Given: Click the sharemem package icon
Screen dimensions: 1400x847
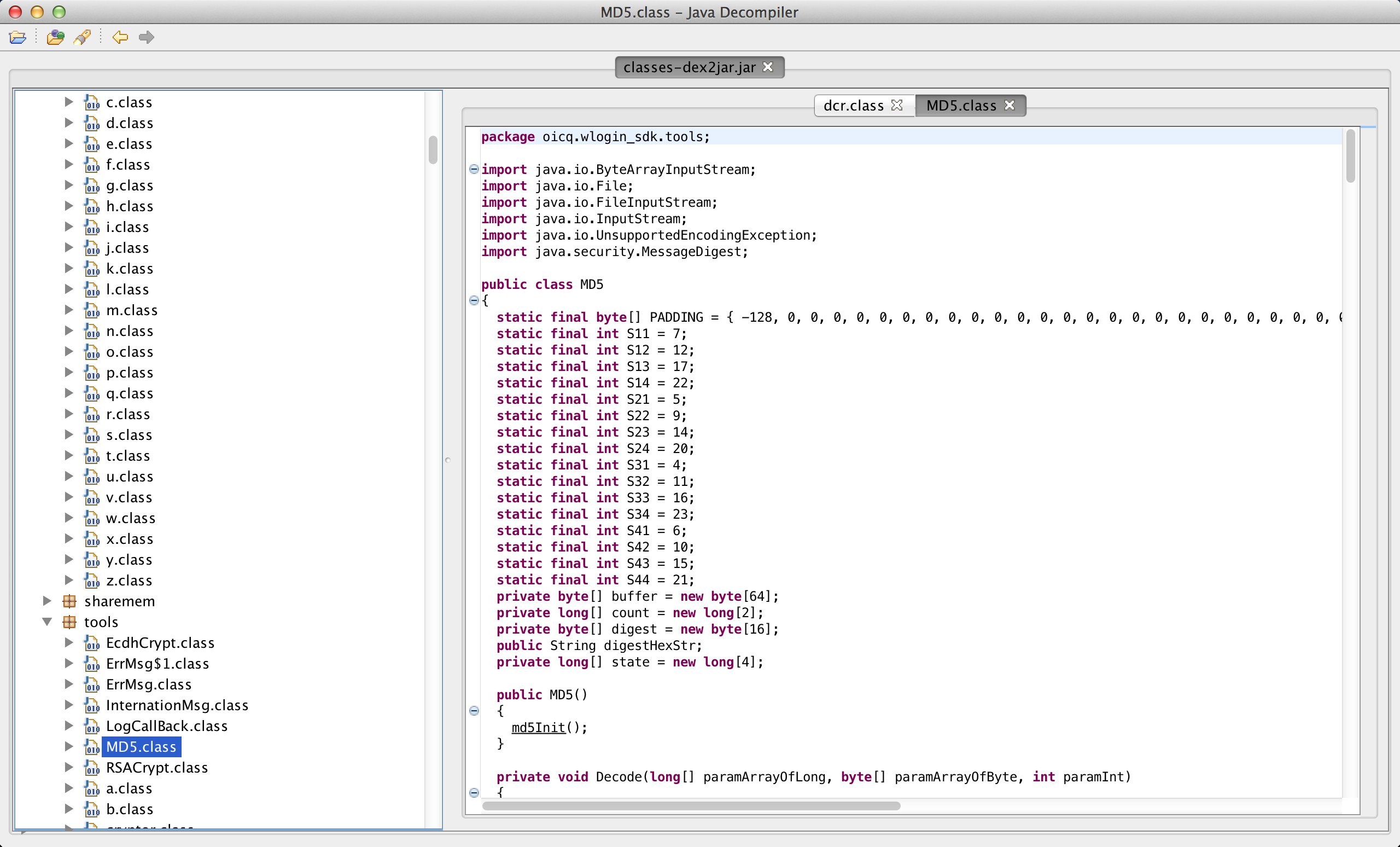Looking at the screenshot, I should (69, 601).
